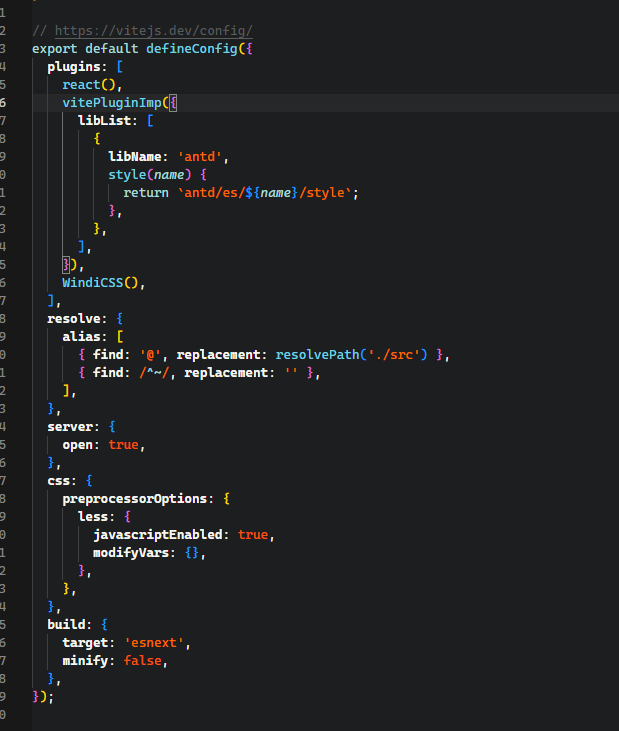Click the 'build' property key

[x=66, y=625]
